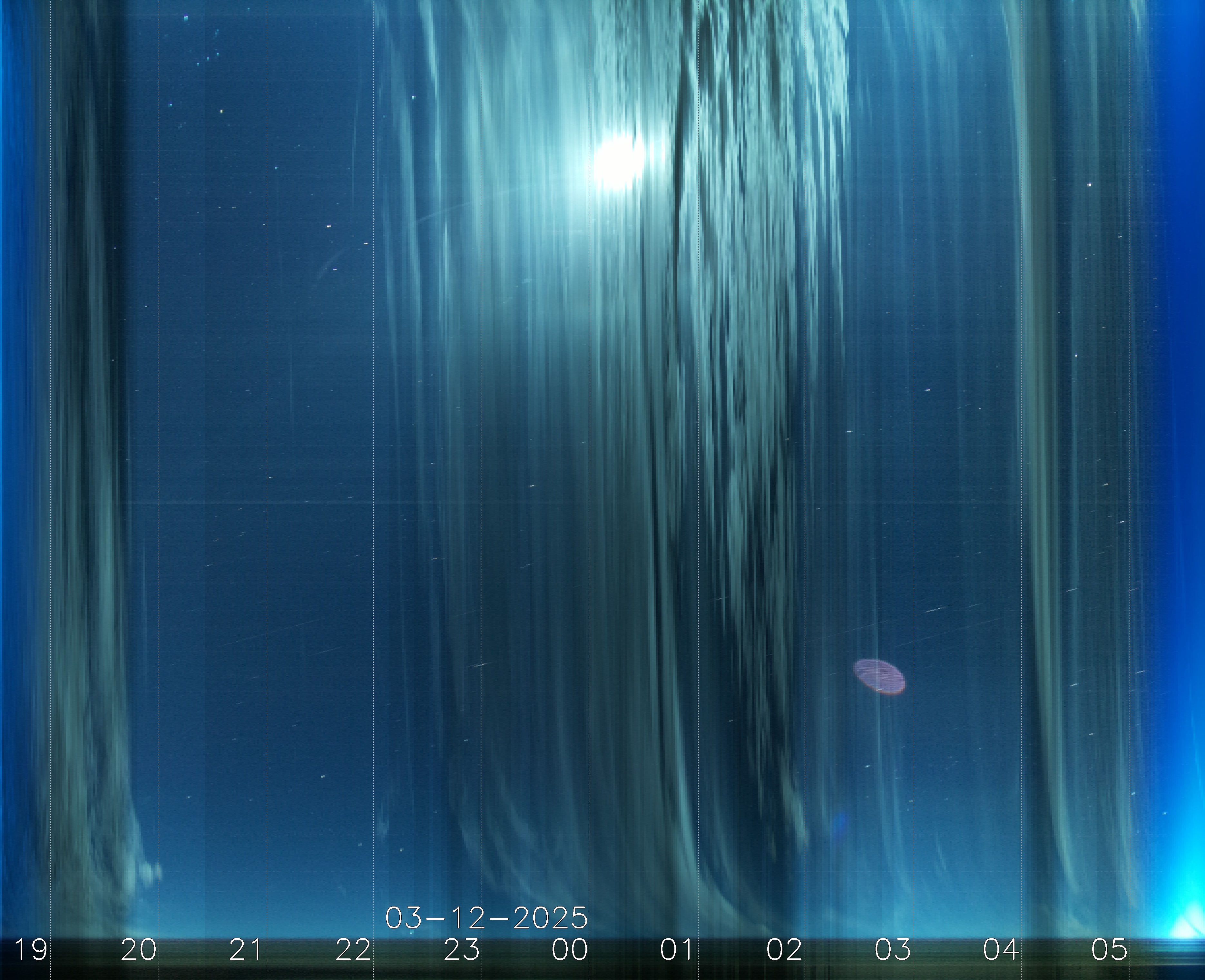The image size is (1205, 980).
Task: Click the 03-12-2025 date text
Action: point(486,918)
